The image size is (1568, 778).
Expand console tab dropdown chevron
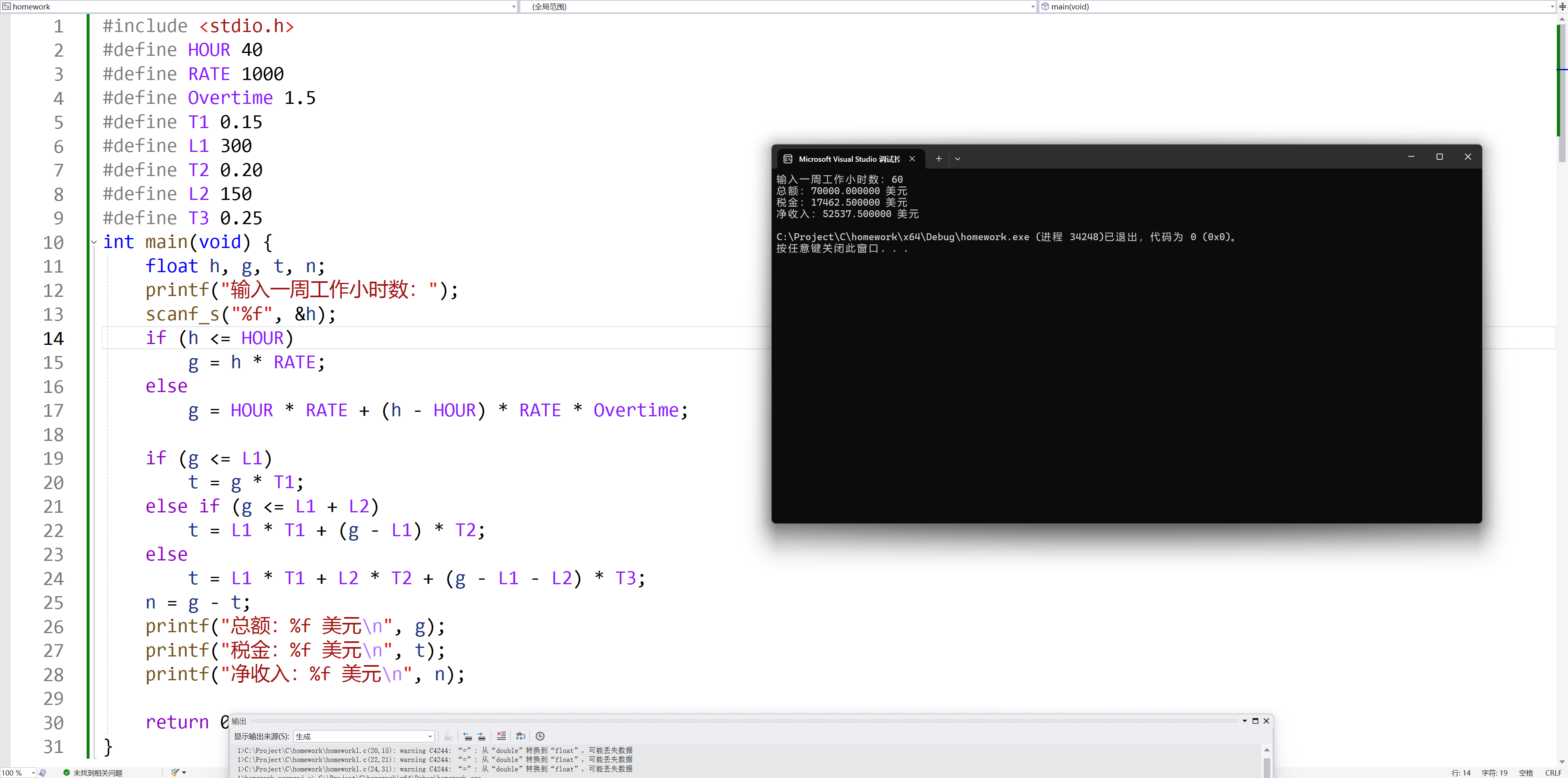[957, 159]
